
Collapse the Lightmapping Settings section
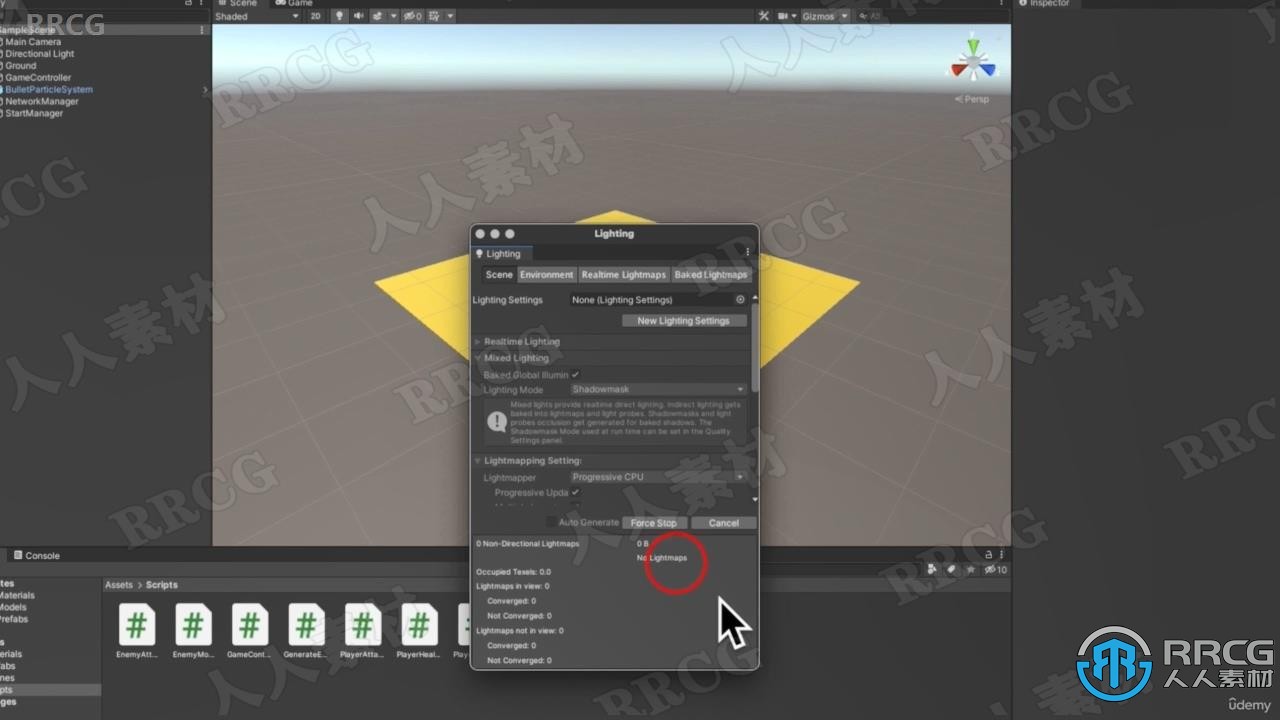coord(533,461)
